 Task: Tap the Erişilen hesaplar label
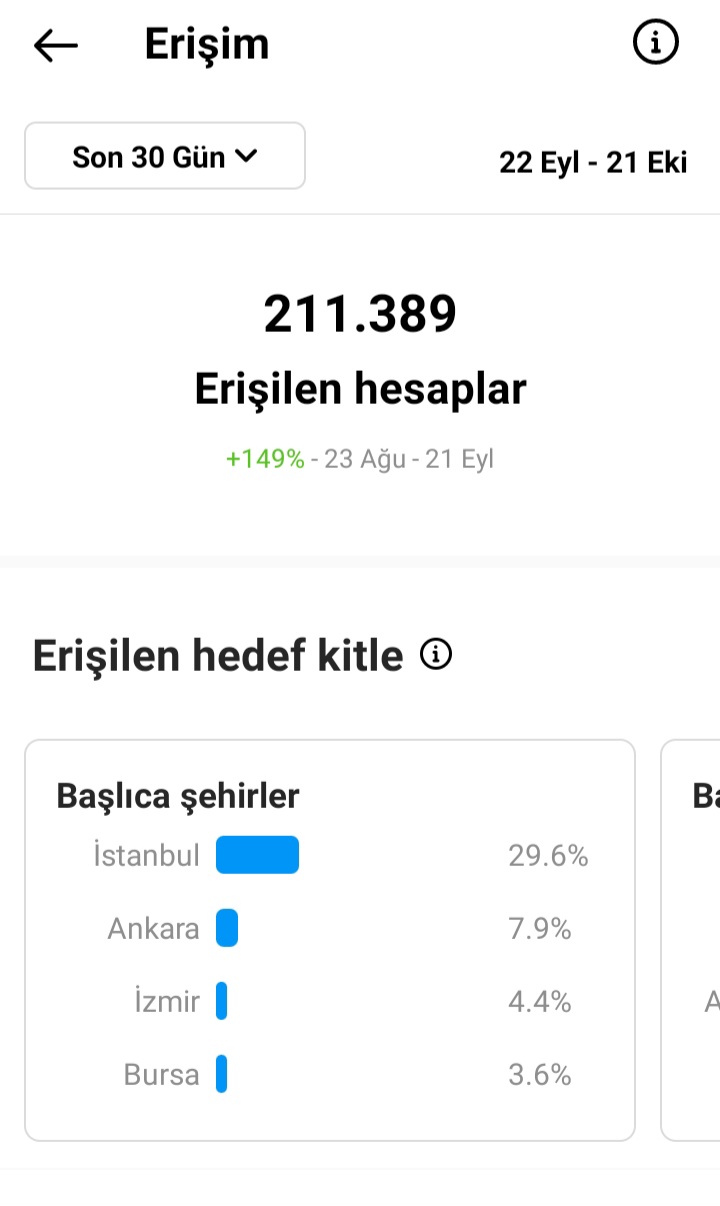point(360,389)
